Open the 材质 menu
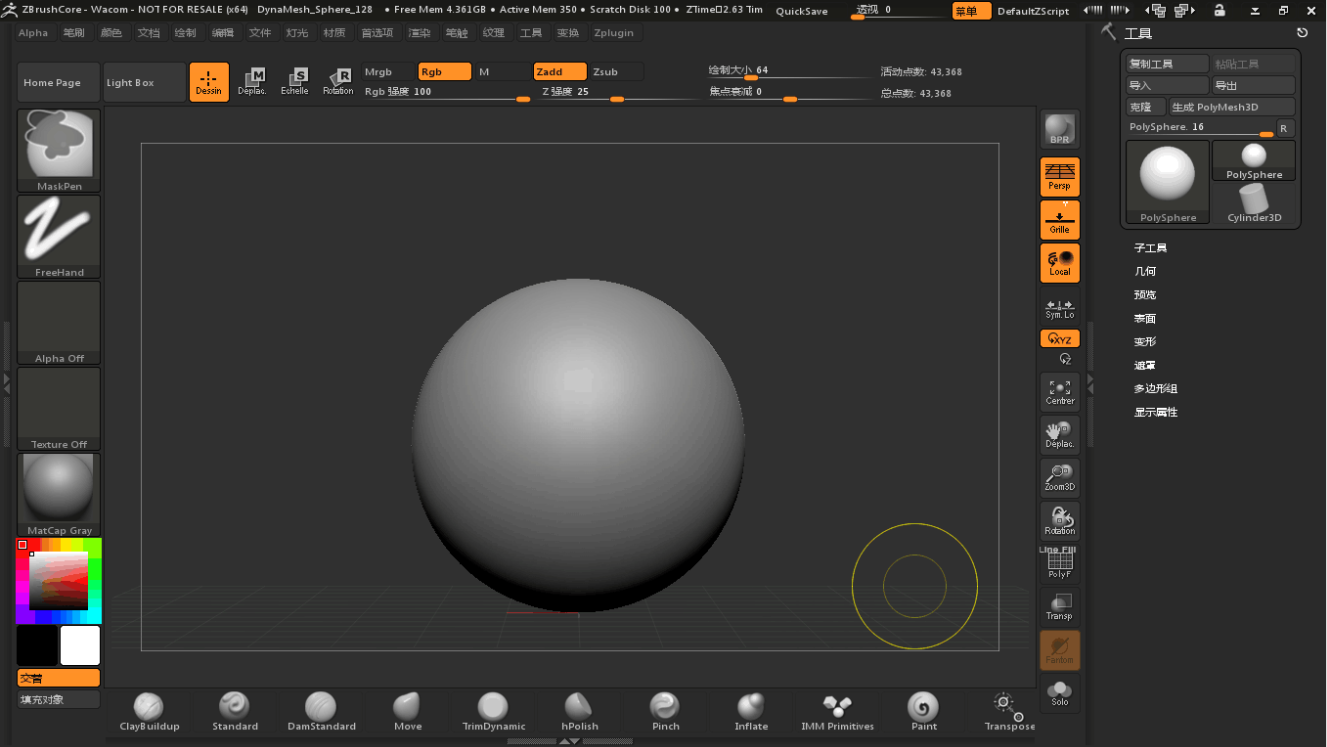This screenshot has height=747, width=1327. [334, 33]
